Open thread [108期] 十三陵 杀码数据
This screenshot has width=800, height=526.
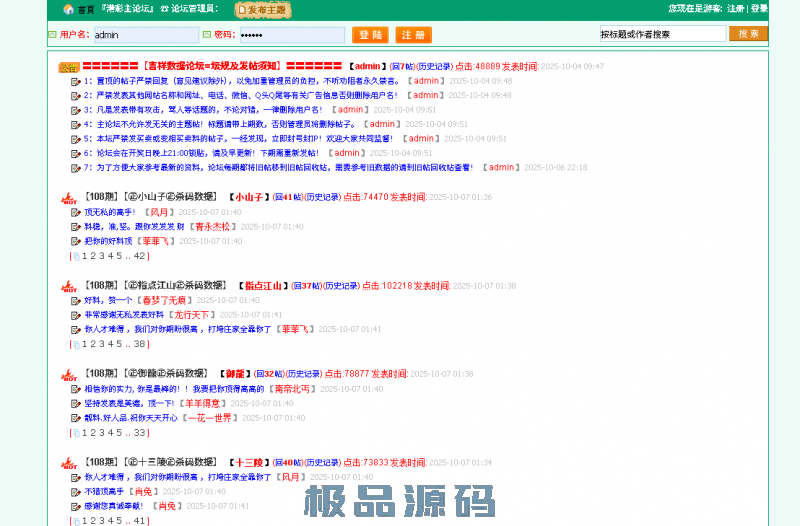[x=151, y=462]
